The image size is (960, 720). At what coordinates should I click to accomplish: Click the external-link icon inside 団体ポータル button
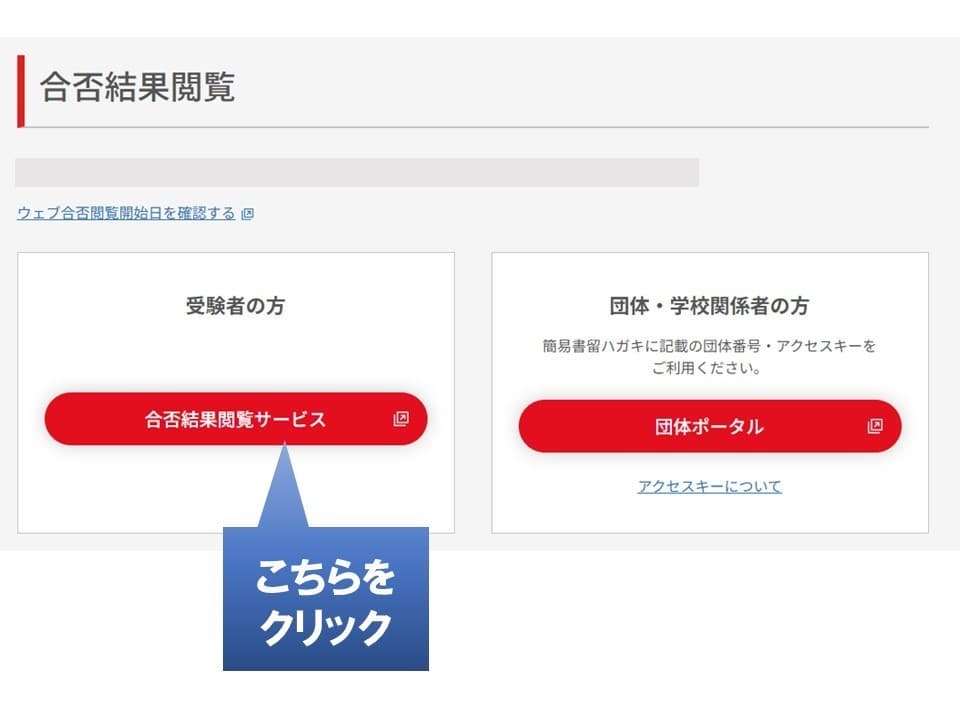click(875, 426)
